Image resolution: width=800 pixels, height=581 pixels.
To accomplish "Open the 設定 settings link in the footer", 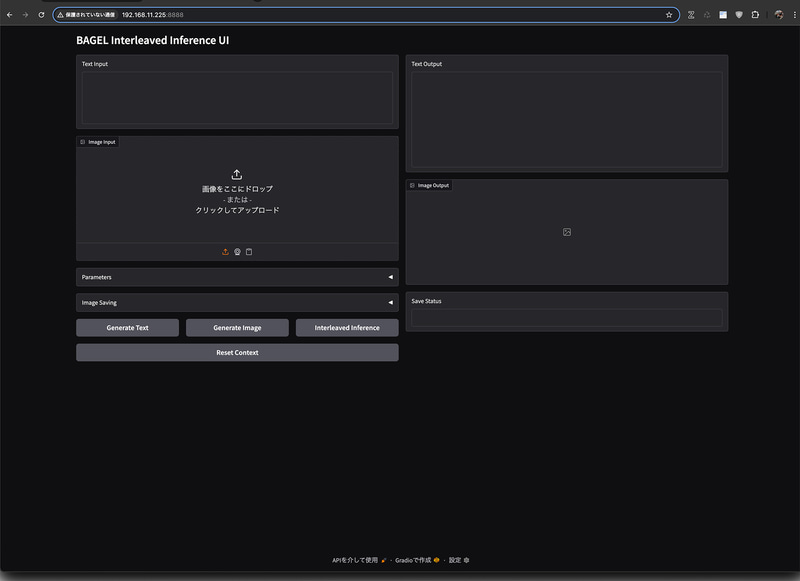I will tap(459, 560).
